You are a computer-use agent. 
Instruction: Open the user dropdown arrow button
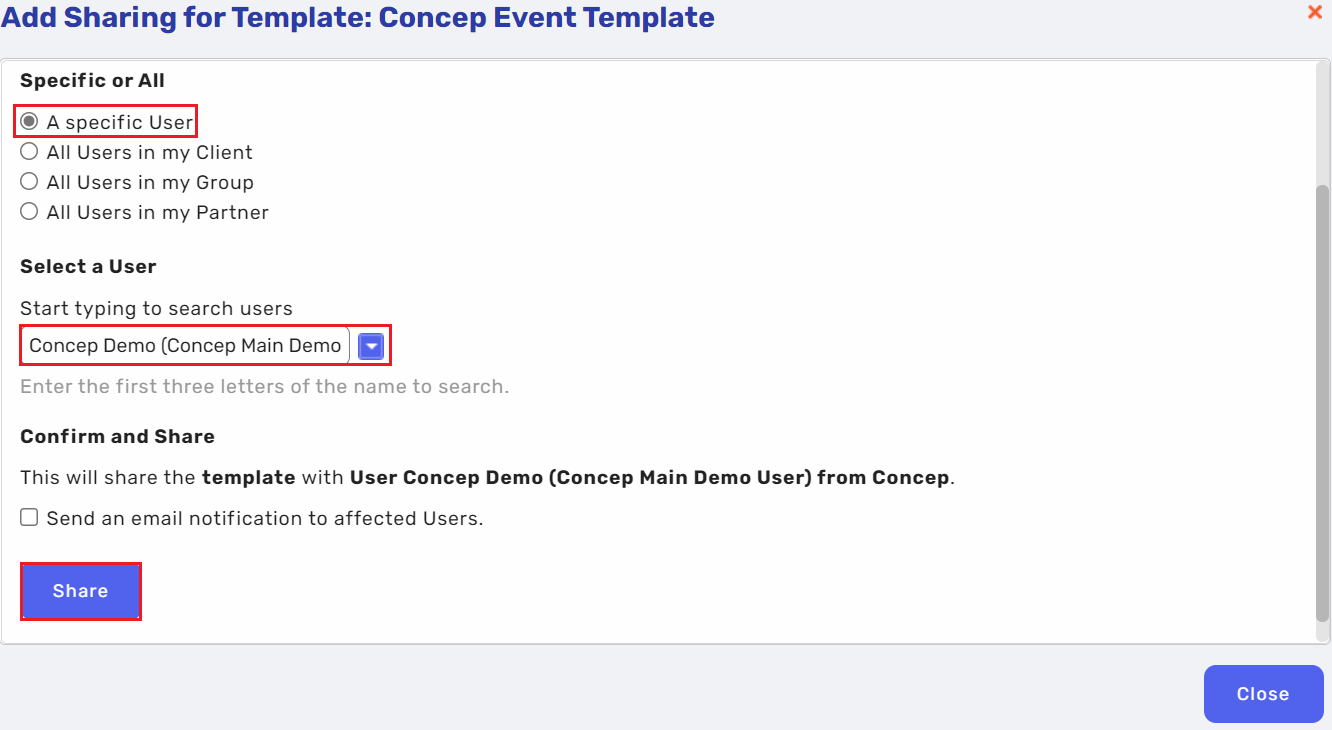(371, 346)
